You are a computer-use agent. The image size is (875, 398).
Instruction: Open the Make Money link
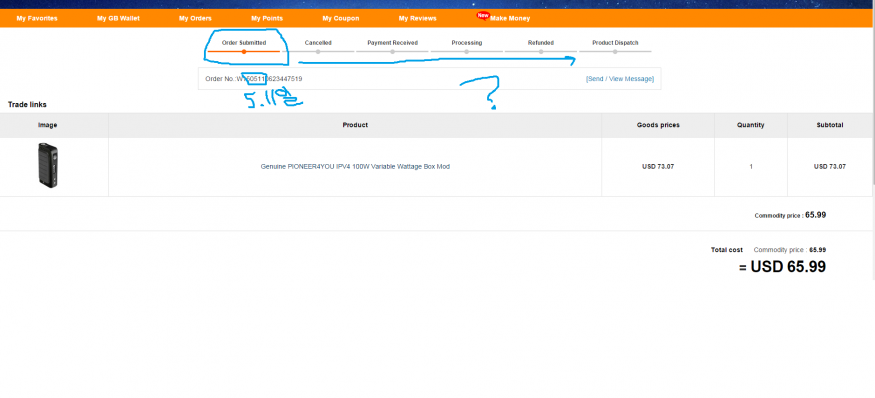pos(510,18)
